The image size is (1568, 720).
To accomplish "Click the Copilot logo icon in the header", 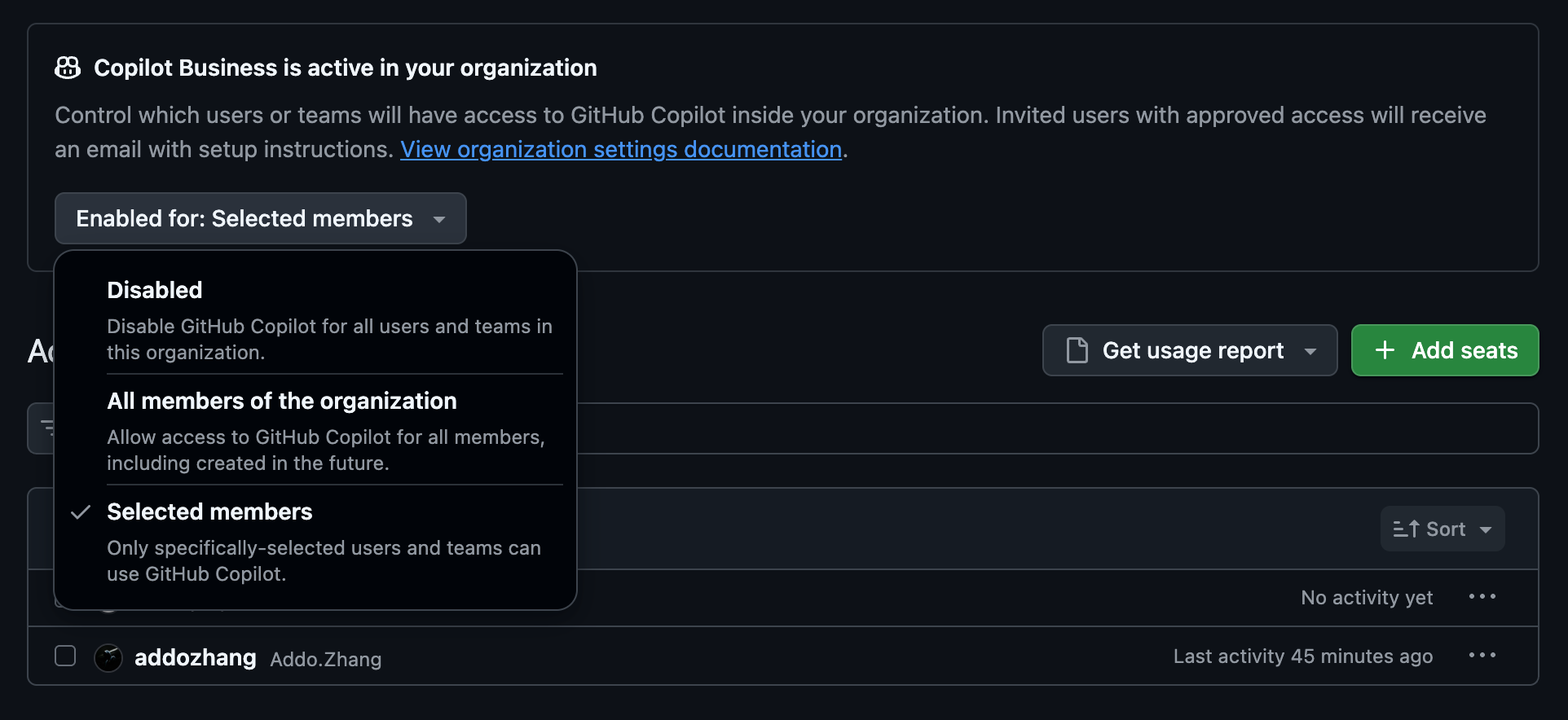I will tap(68, 68).
